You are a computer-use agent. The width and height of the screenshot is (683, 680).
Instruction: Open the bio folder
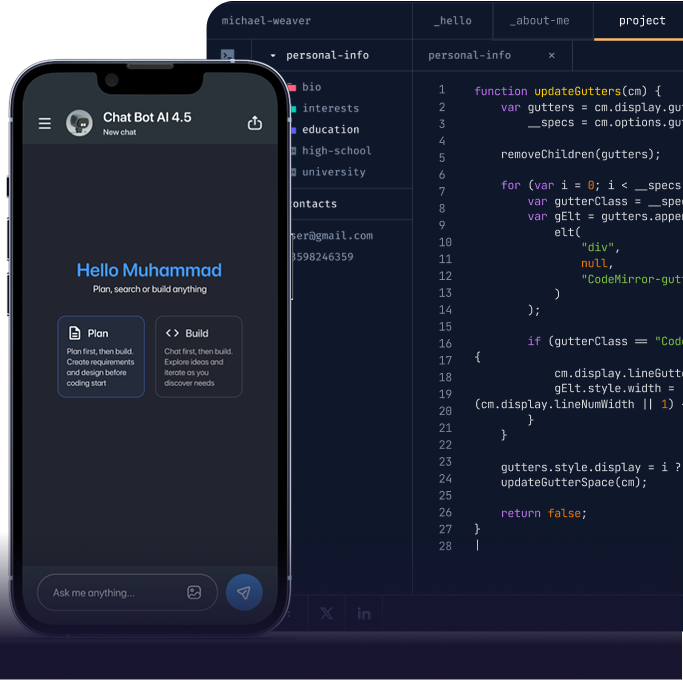coord(311,87)
